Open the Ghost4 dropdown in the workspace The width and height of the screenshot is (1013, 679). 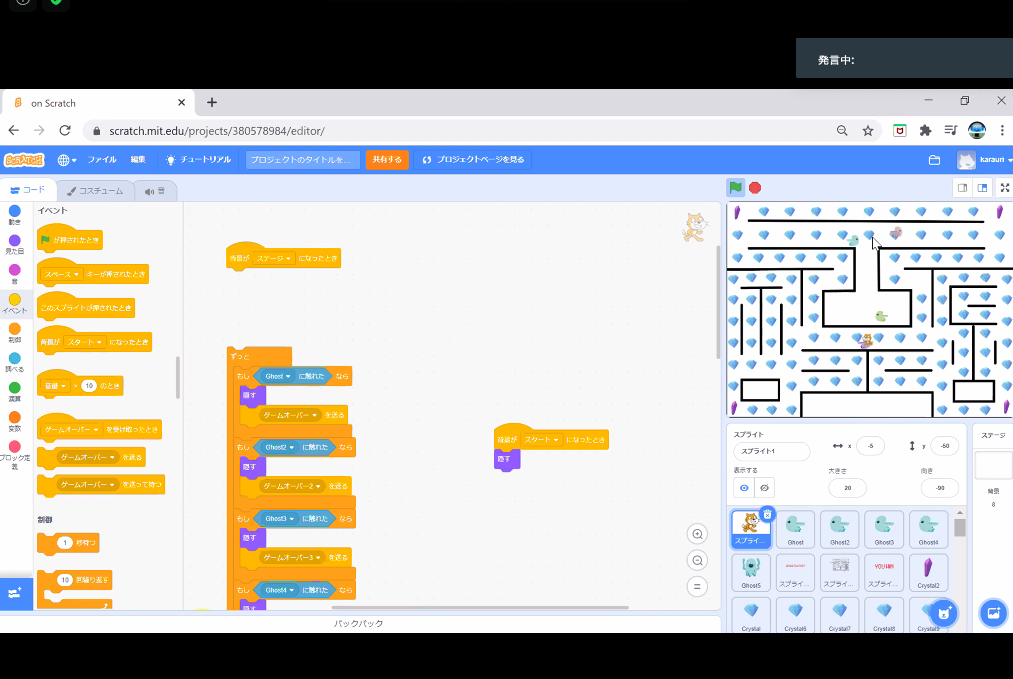(x=279, y=590)
